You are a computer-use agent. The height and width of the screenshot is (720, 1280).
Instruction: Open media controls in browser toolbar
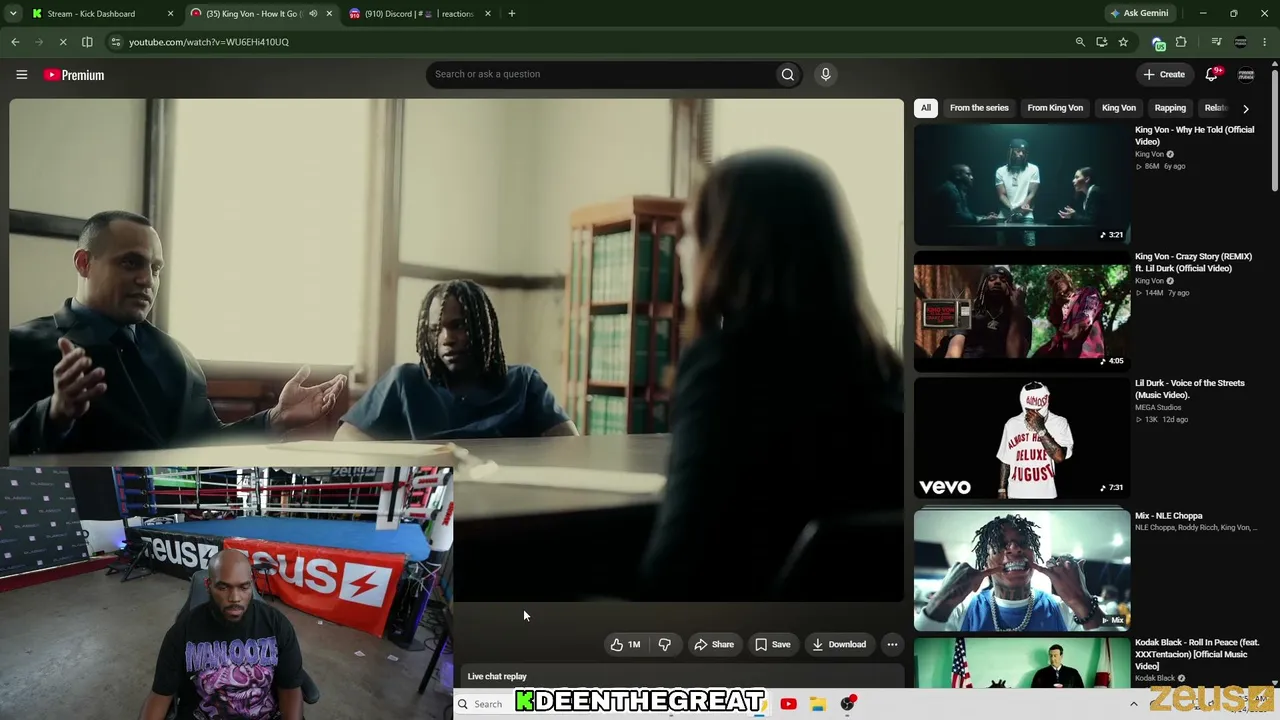[x=1216, y=42]
